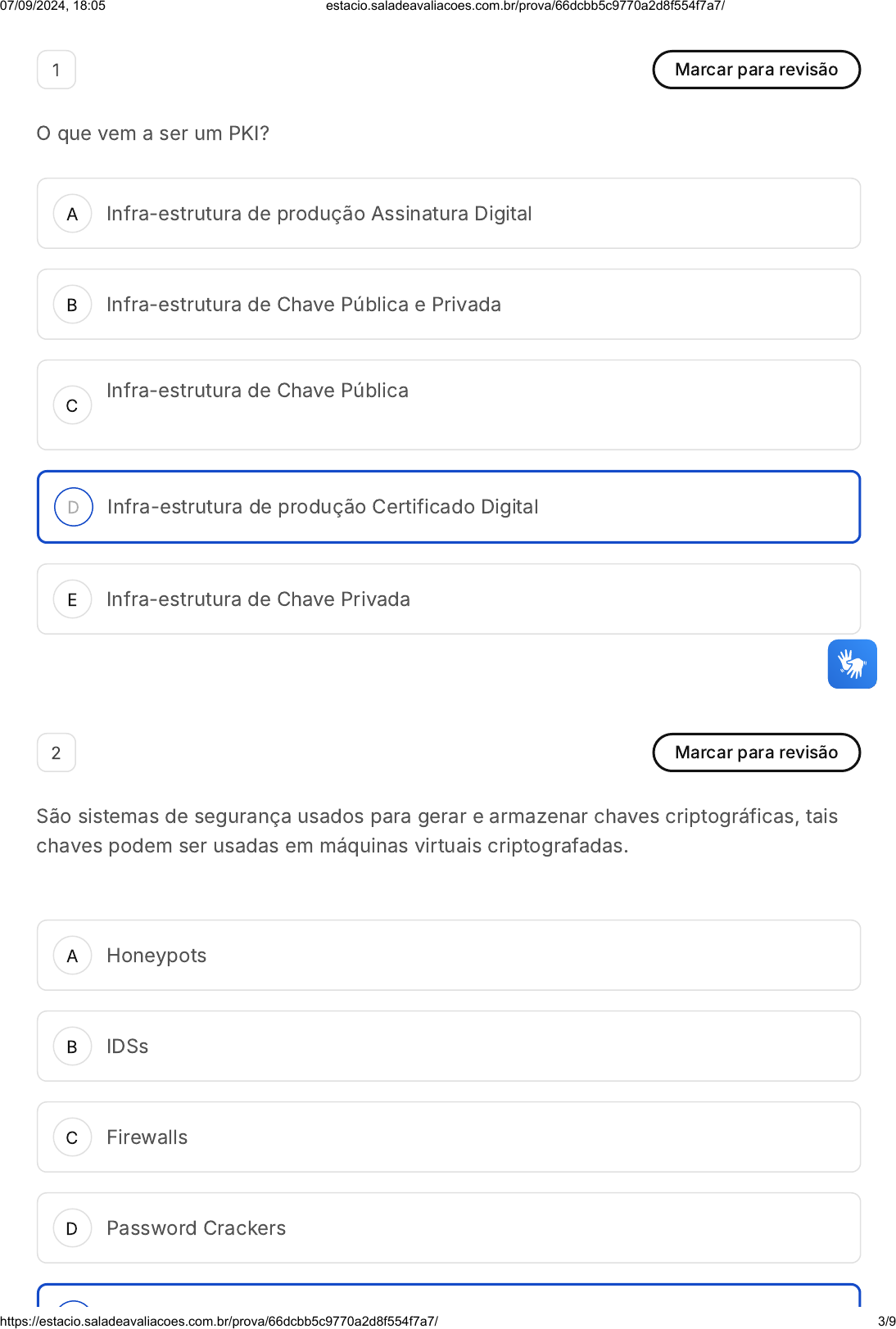Select option A circle in question 1

pos(72,214)
